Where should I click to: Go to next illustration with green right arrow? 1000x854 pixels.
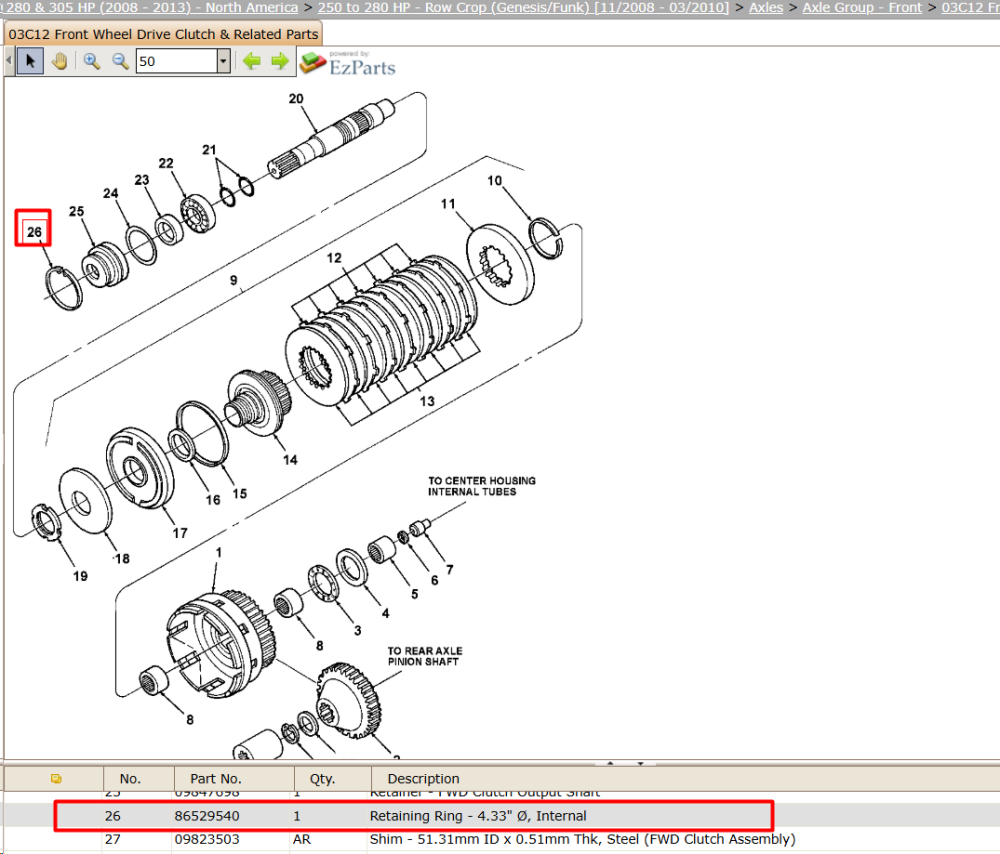[280, 61]
